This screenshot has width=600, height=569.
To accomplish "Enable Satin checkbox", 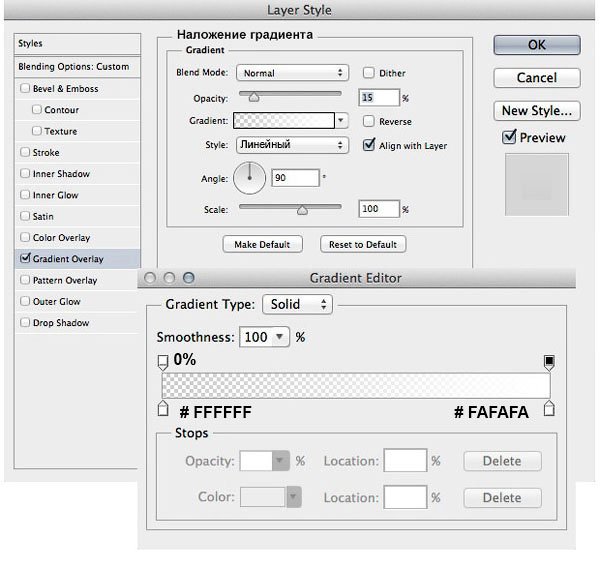I will 25,216.
